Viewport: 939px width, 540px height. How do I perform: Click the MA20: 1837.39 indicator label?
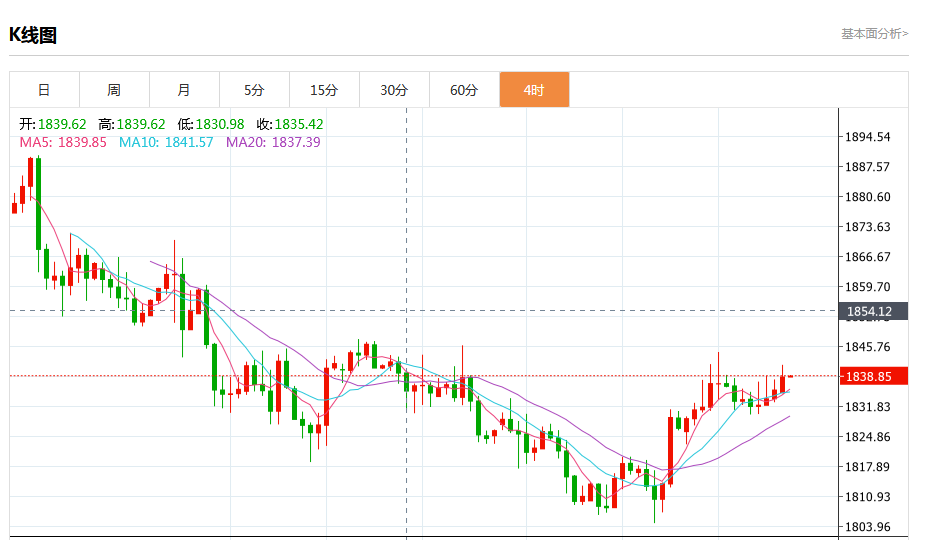(x=273, y=142)
